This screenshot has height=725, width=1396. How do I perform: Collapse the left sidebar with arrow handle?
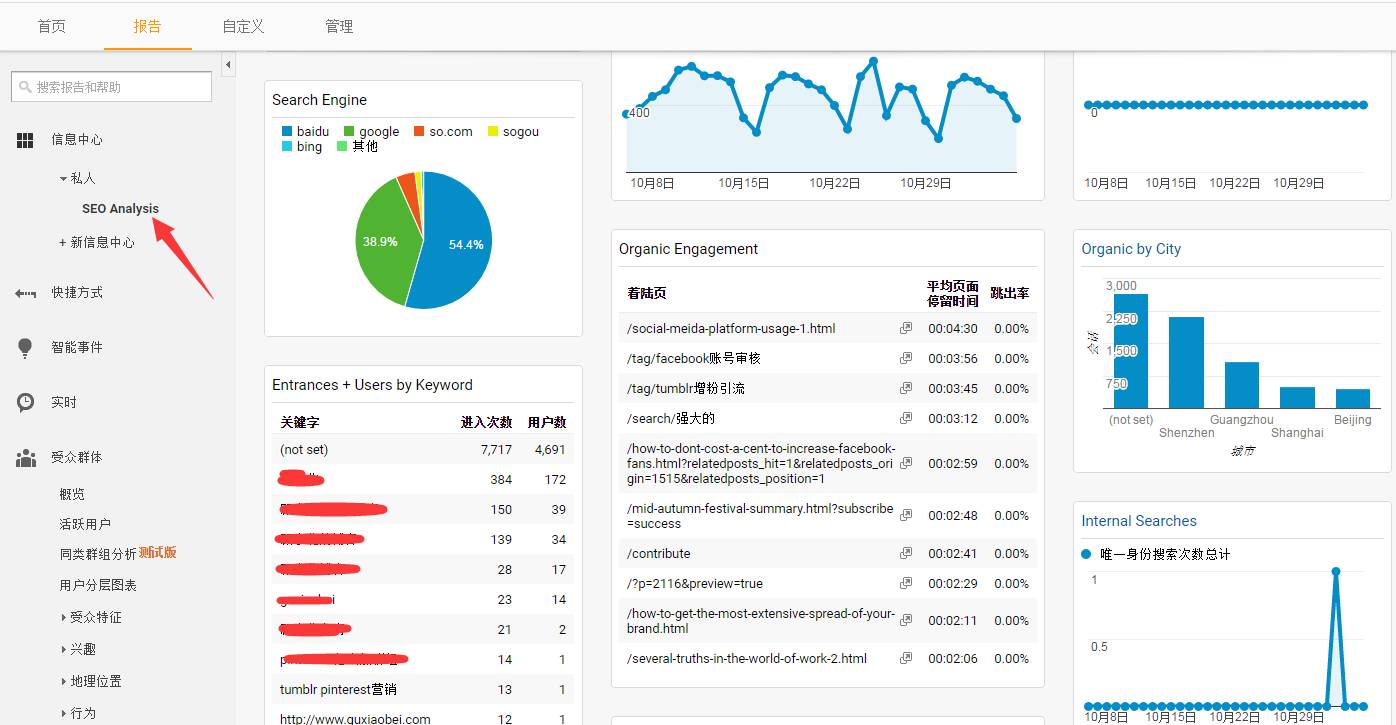(228, 65)
